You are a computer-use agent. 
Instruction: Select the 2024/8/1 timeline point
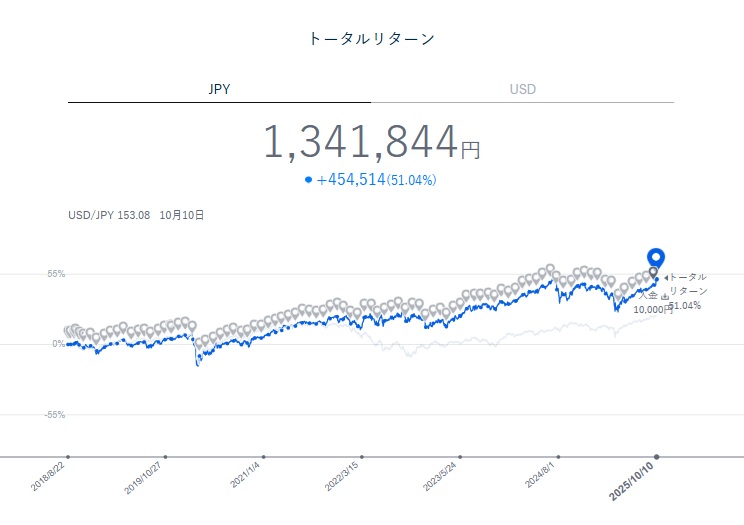[x=558, y=457]
